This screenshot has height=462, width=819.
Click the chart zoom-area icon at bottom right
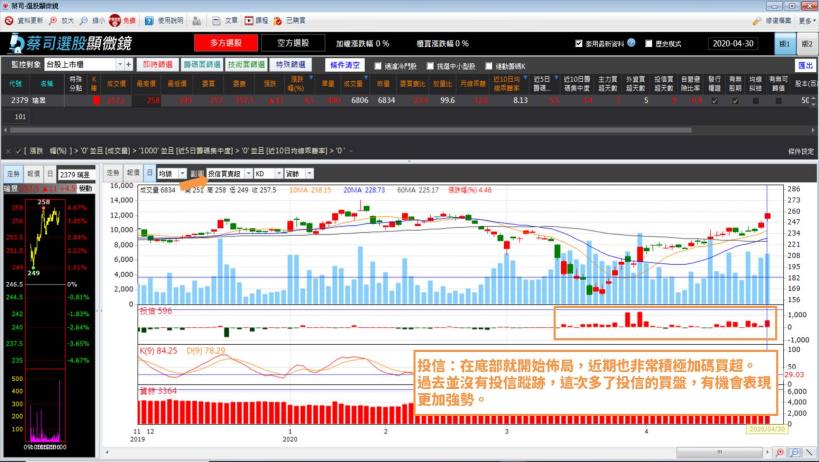click(x=795, y=452)
